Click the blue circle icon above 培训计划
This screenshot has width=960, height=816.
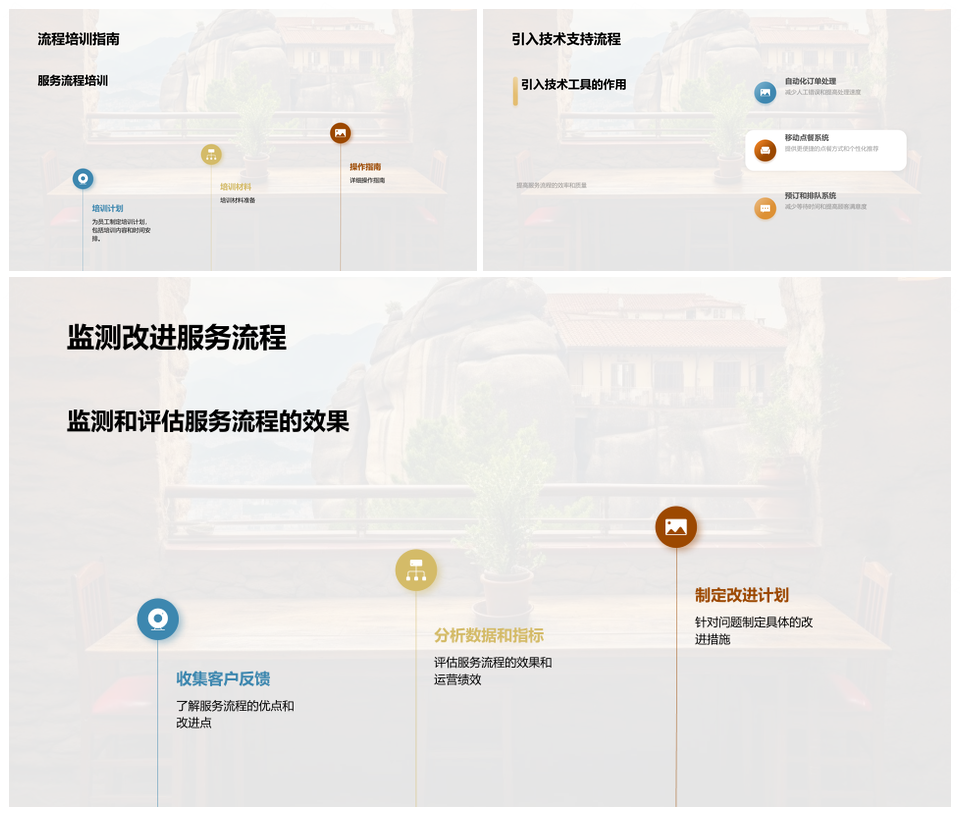point(83,179)
